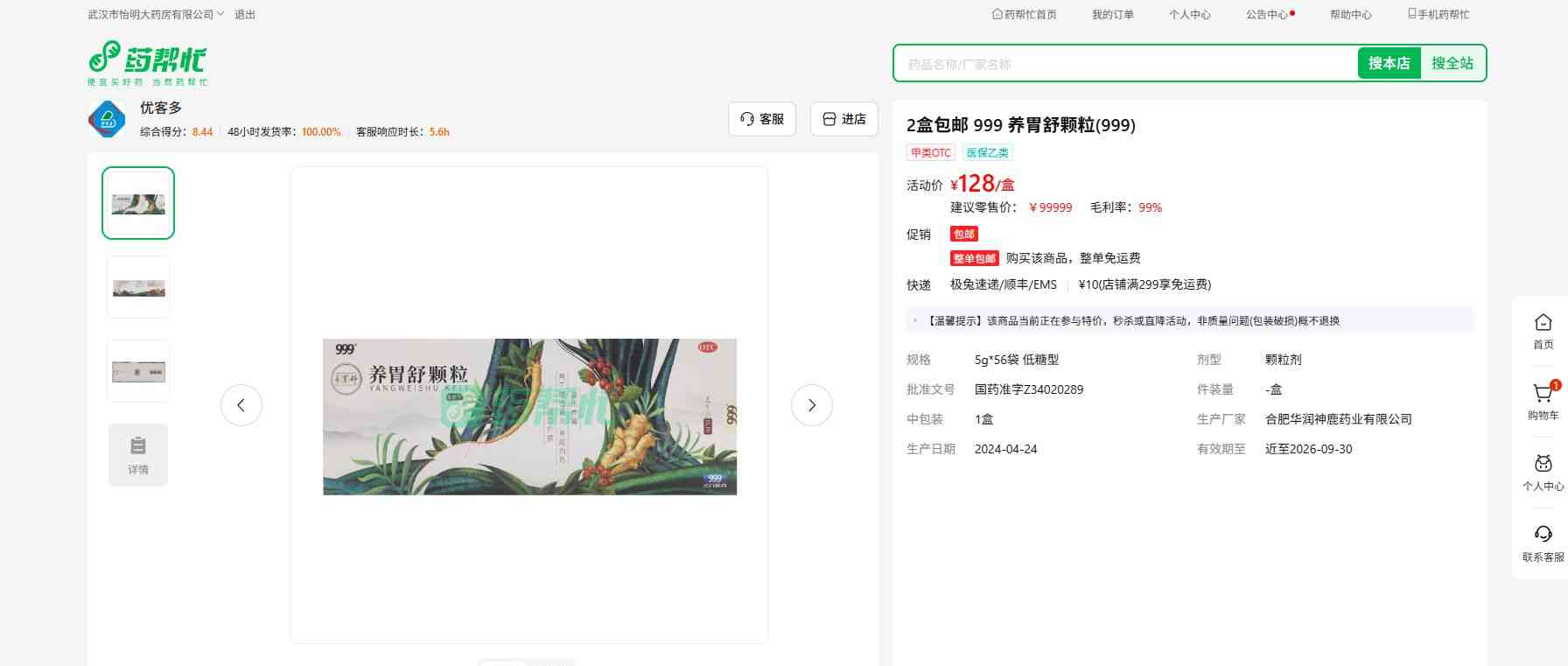1568x666 pixels.
Task: Open the 详情 details icon tile
Action: tap(138, 455)
